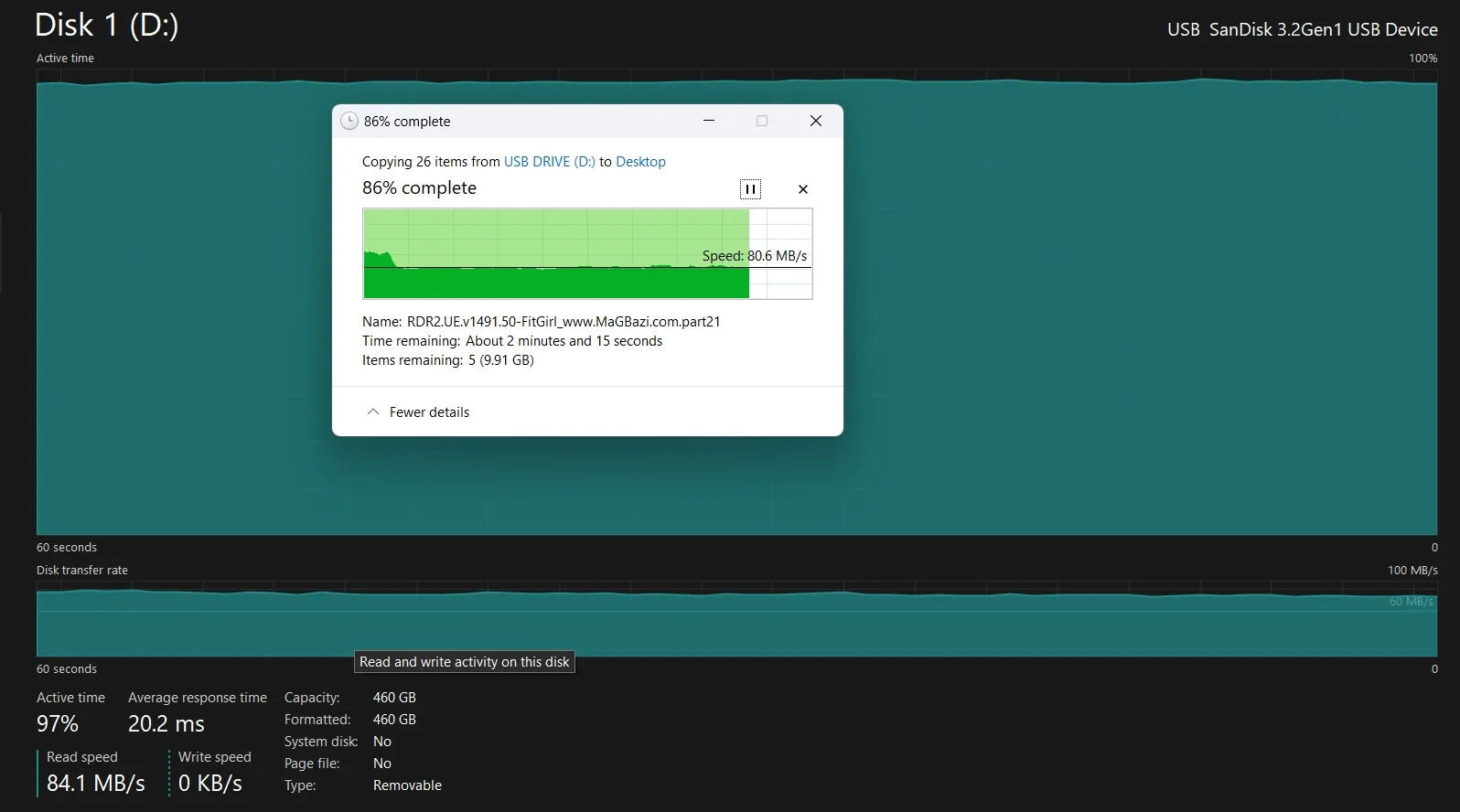Minimize the copy progress dialog
The image size is (1460, 812).
[709, 121]
